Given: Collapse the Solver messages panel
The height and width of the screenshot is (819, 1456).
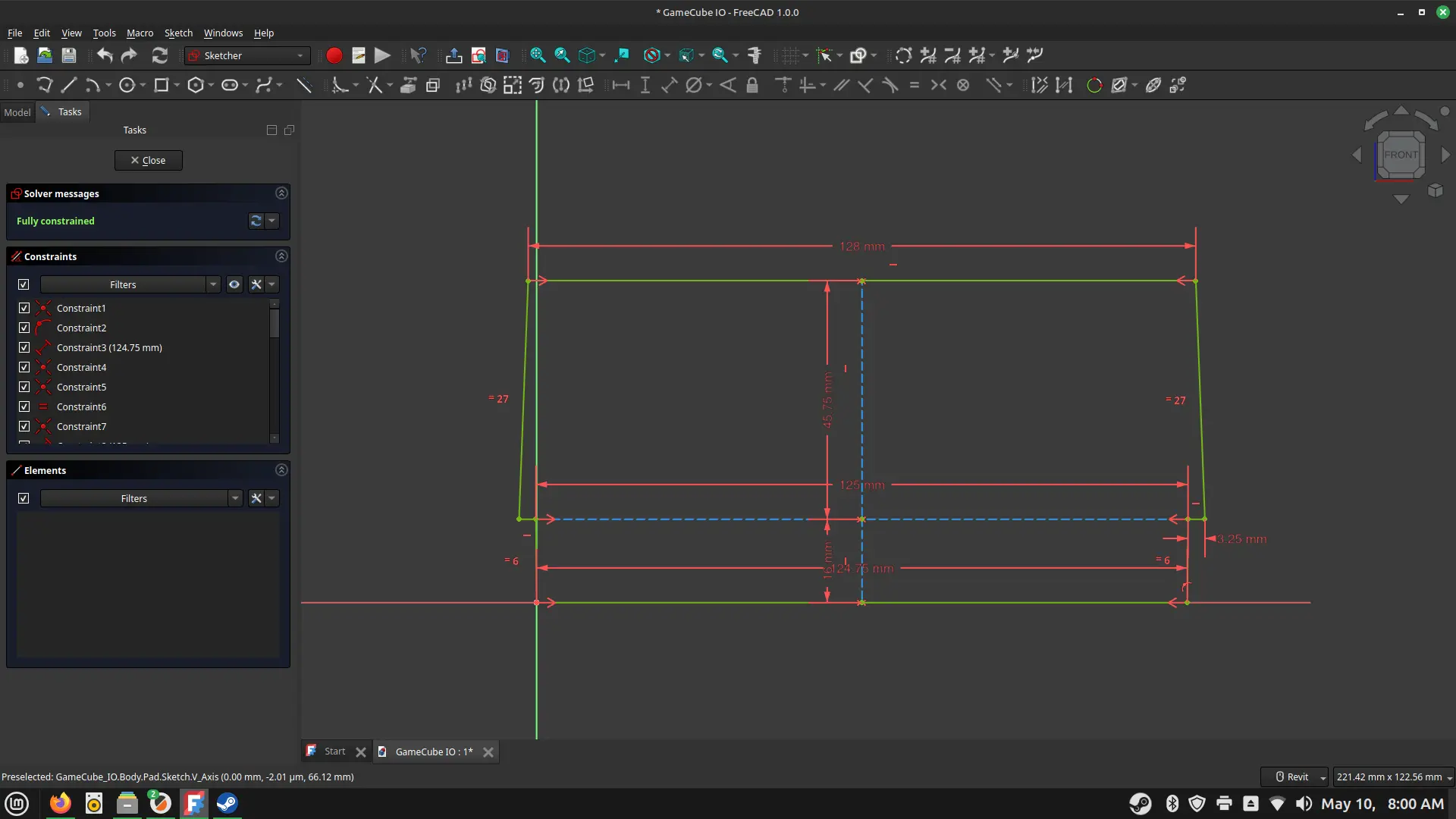Looking at the screenshot, I should [x=281, y=193].
